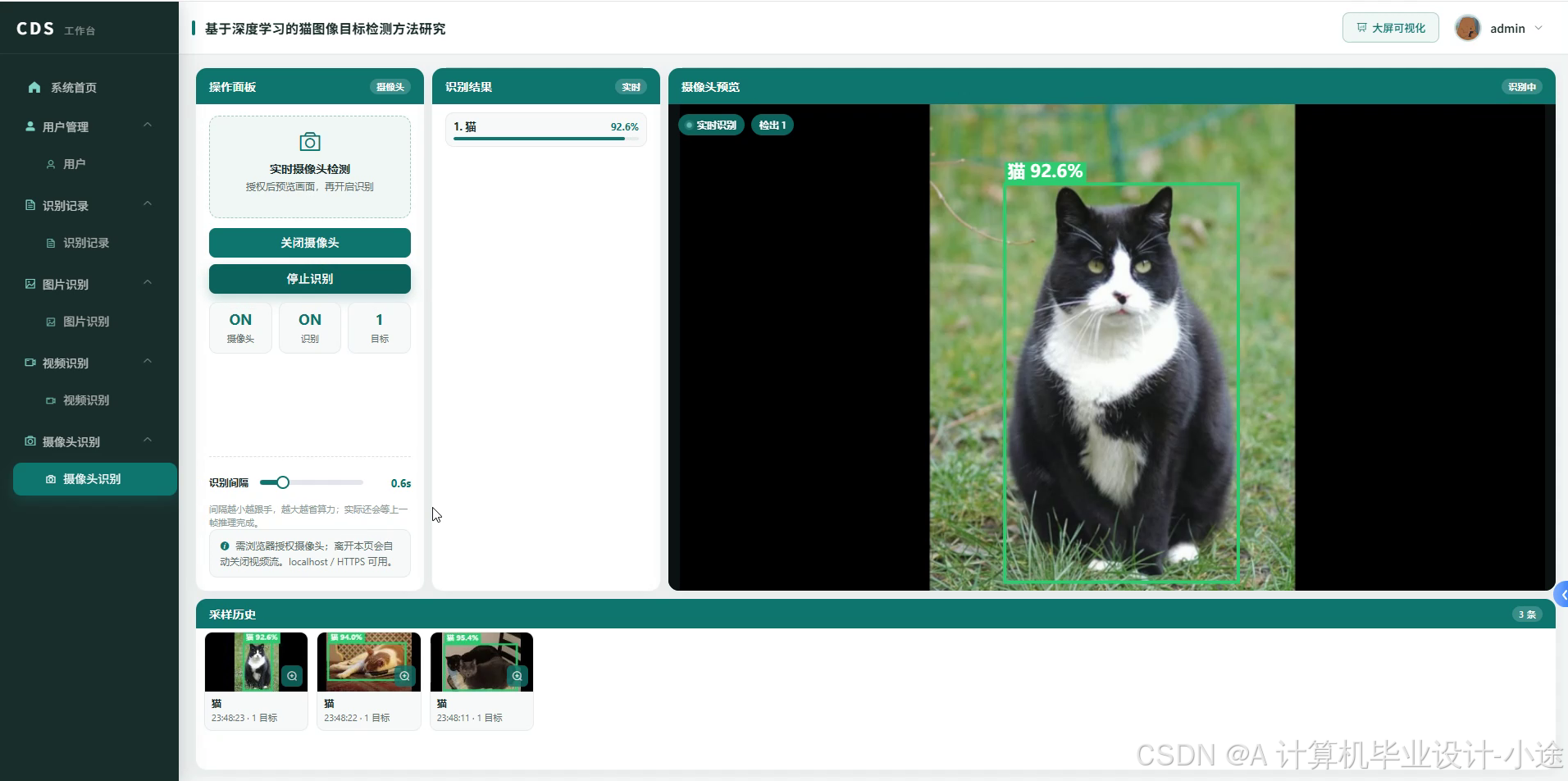Click the 1 目标 count tile
This screenshot has height=781, width=1568.
[380, 328]
